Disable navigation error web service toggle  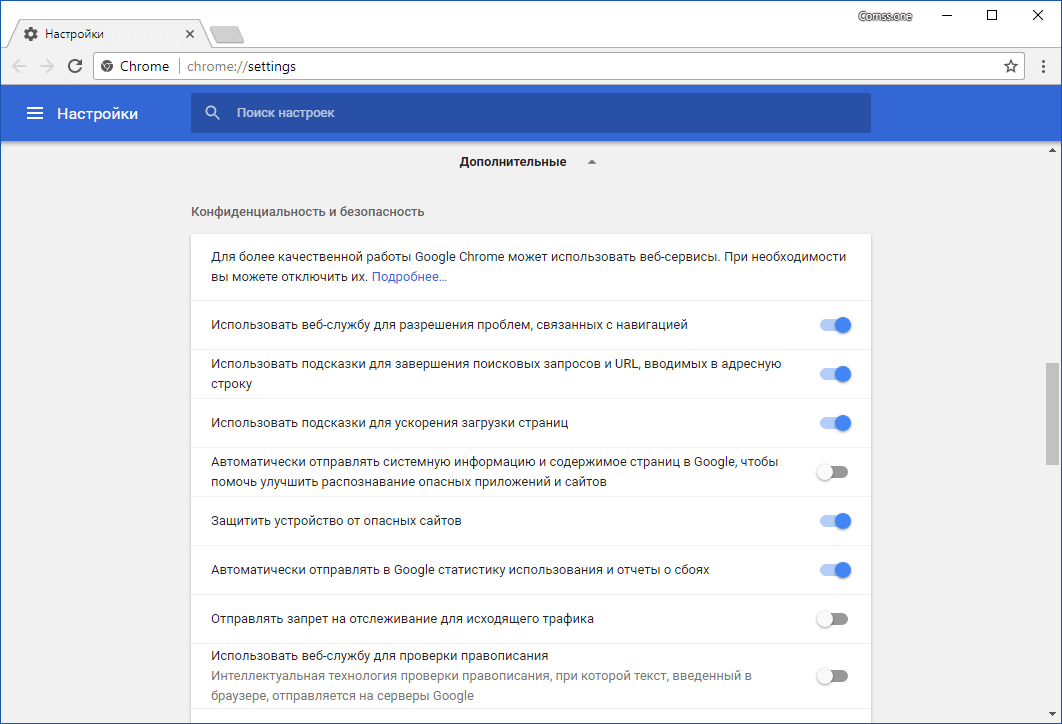pyautogui.click(x=834, y=325)
